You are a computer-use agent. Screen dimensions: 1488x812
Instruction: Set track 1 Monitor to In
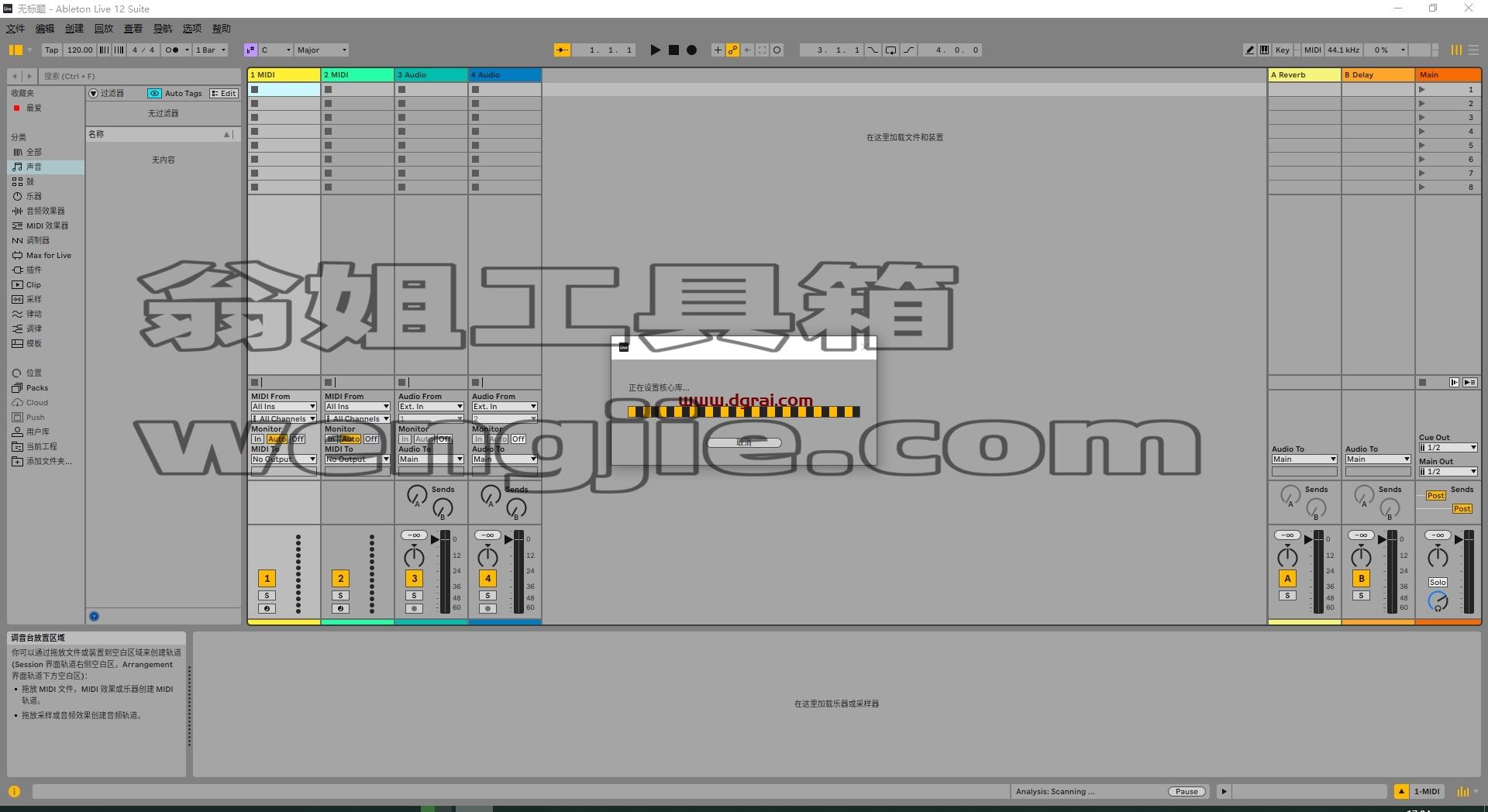(x=257, y=439)
